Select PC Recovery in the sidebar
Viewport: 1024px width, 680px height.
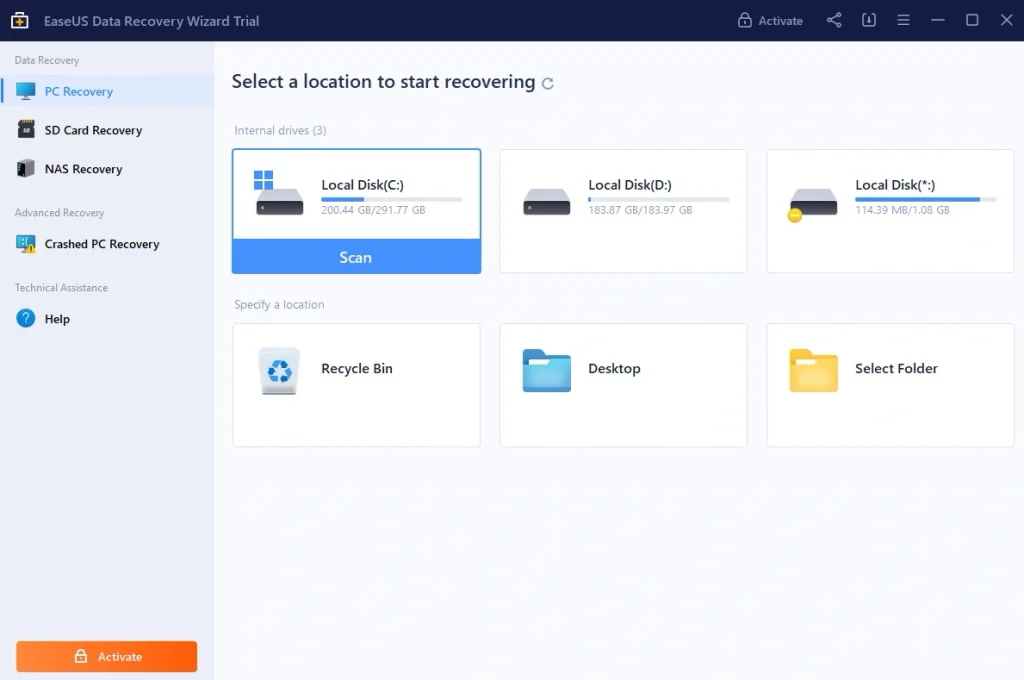[107, 91]
